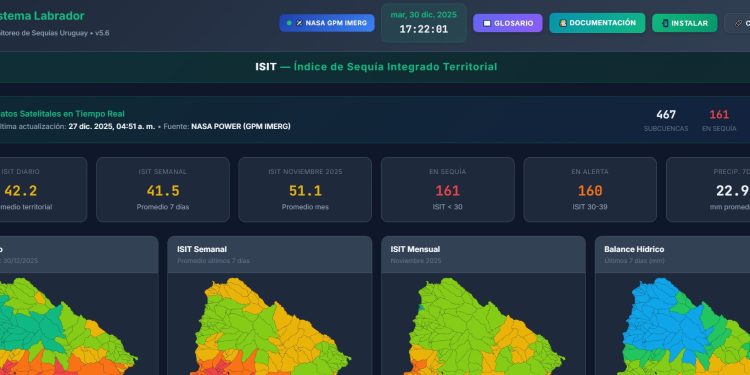Screen dimensions: 750x375
Task: Click the satellite icon in NASA GPM IMERG badge
Action: [299, 23]
